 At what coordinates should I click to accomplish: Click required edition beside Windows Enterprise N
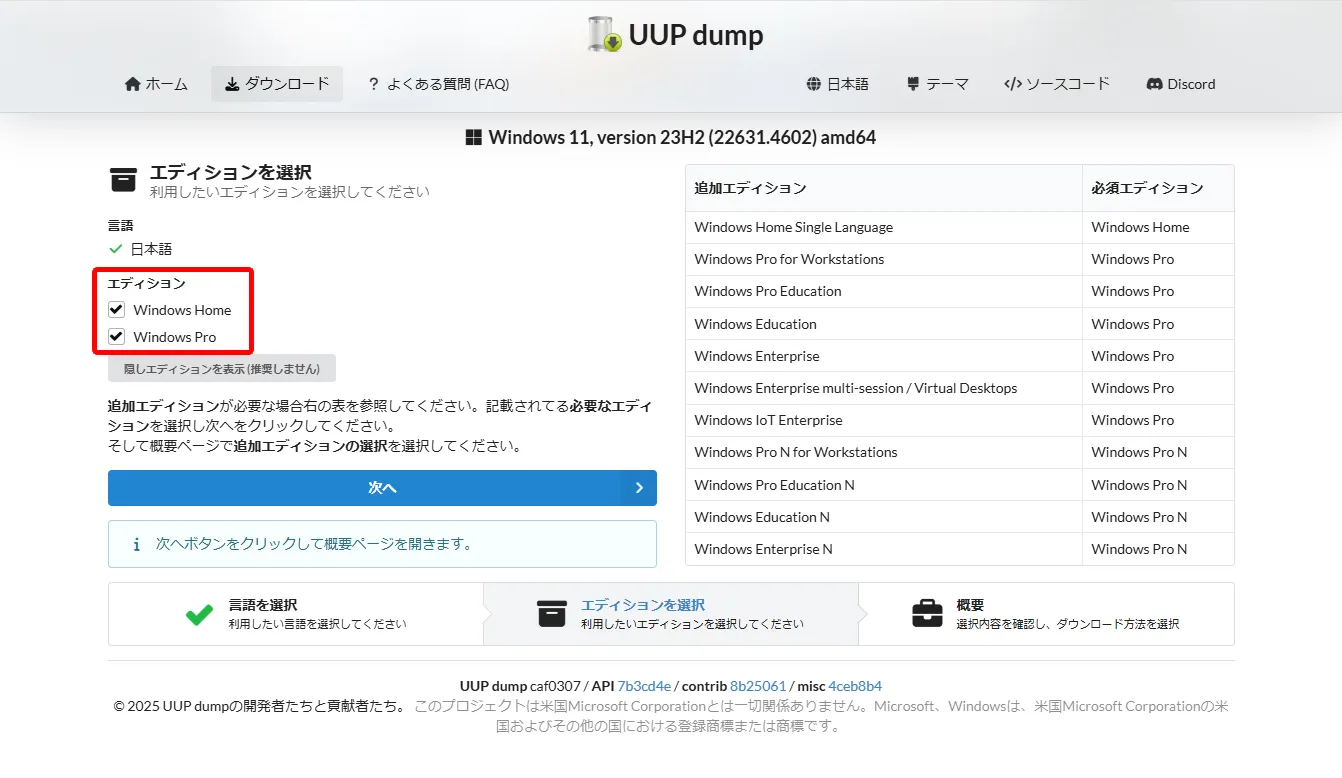(x=1158, y=549)
